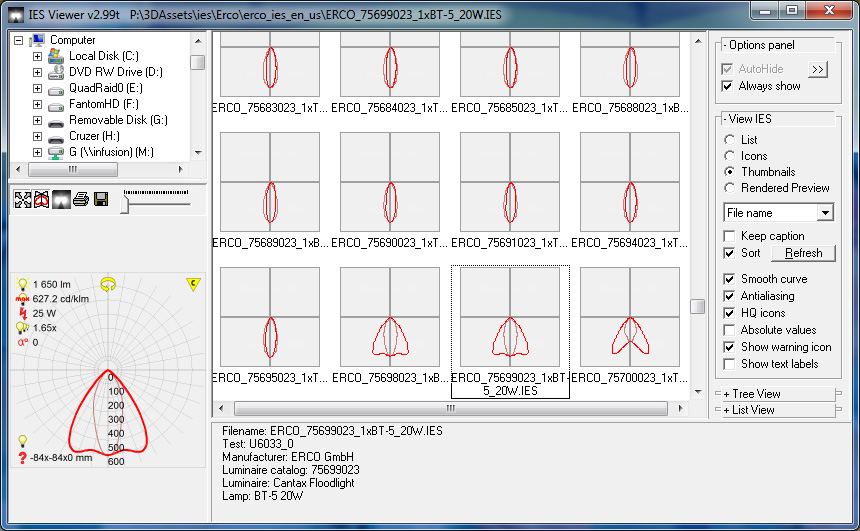860x531 pixels.
Task: Enable the Absolute values checkbox
Action: pyautogui.click(x=729, y=330)
